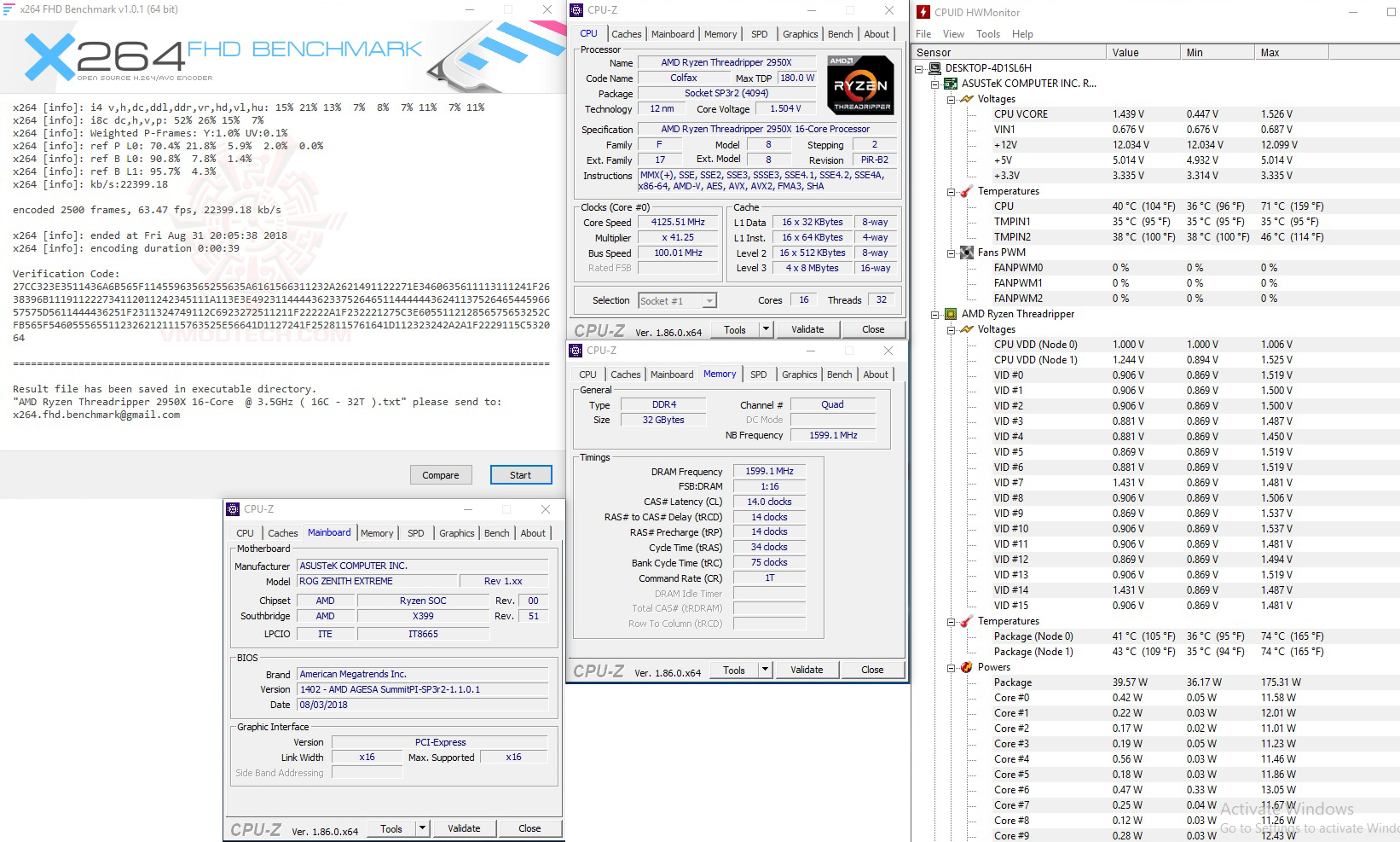Switch to the Graphics tab in the CPU-Z window showing the Mainboard tab
The image size is (1400, 842).
pyautogui.click(x=457, y=533)
